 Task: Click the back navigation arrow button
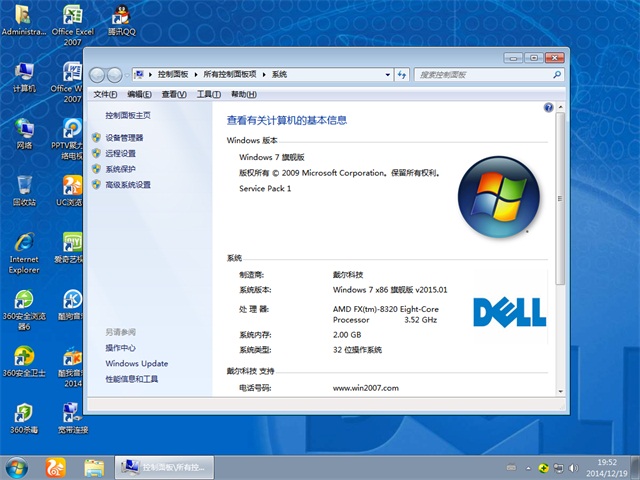click(98, 74)
